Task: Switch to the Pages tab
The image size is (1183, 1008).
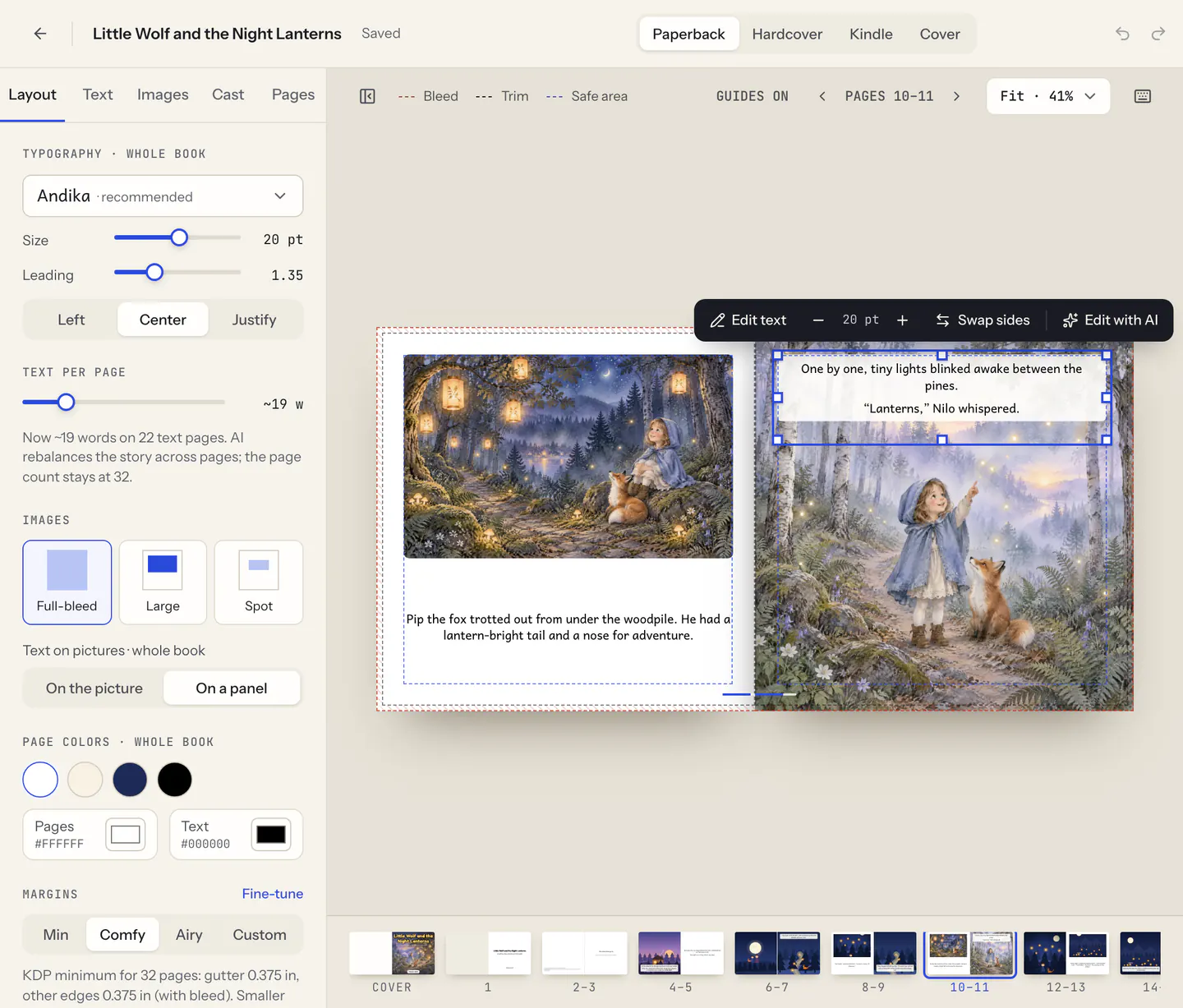Action: pos(293,94)
